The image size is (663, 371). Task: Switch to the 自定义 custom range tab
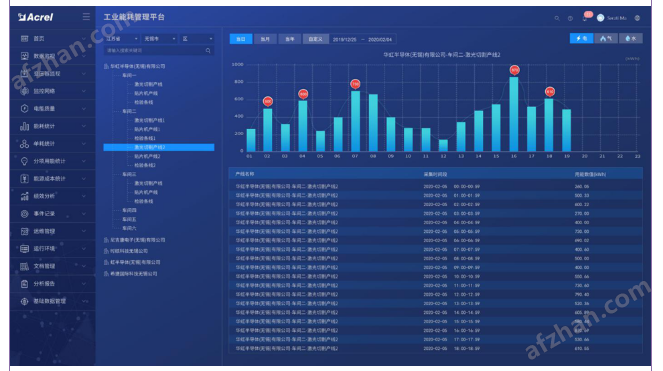click(315, 39)
